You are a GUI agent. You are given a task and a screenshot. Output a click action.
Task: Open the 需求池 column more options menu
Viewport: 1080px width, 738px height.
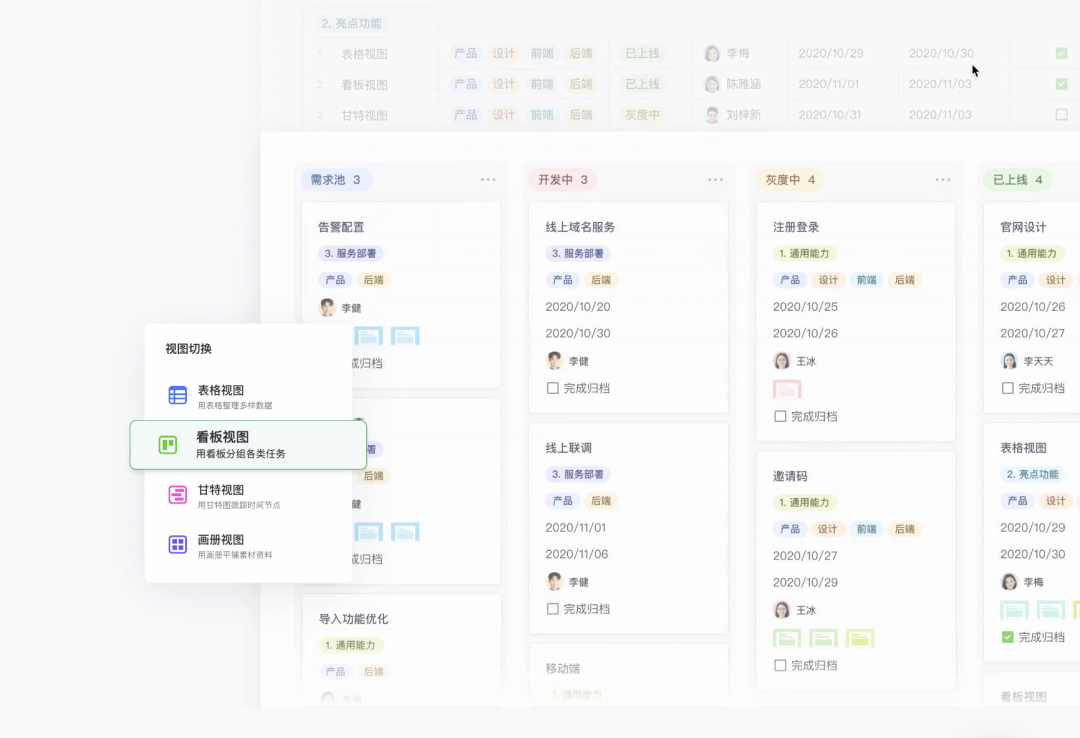click(x=488, y=180)
